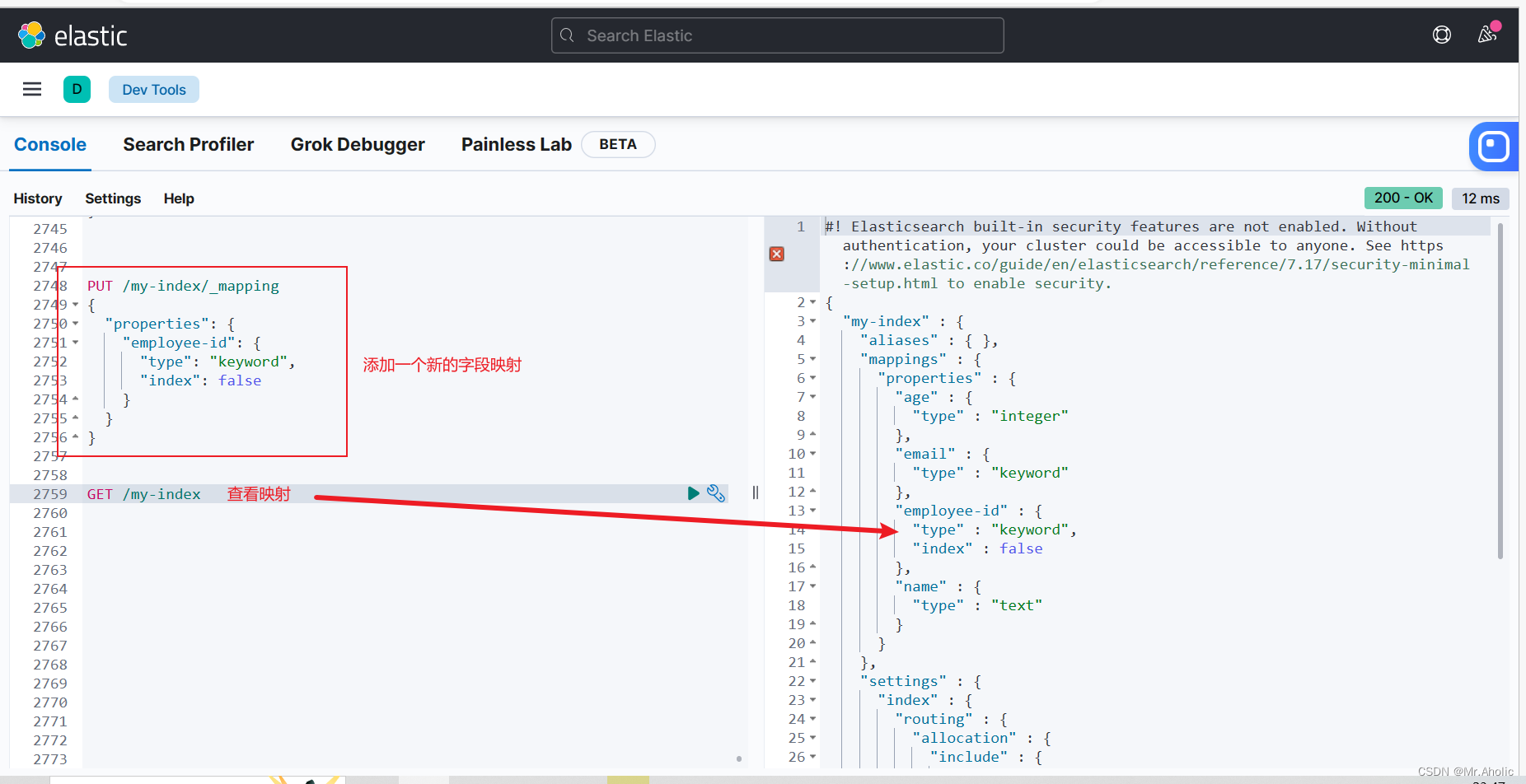1526x784 pixels.
Task: Collapse output root object at line 2
Action: point(812,302)
